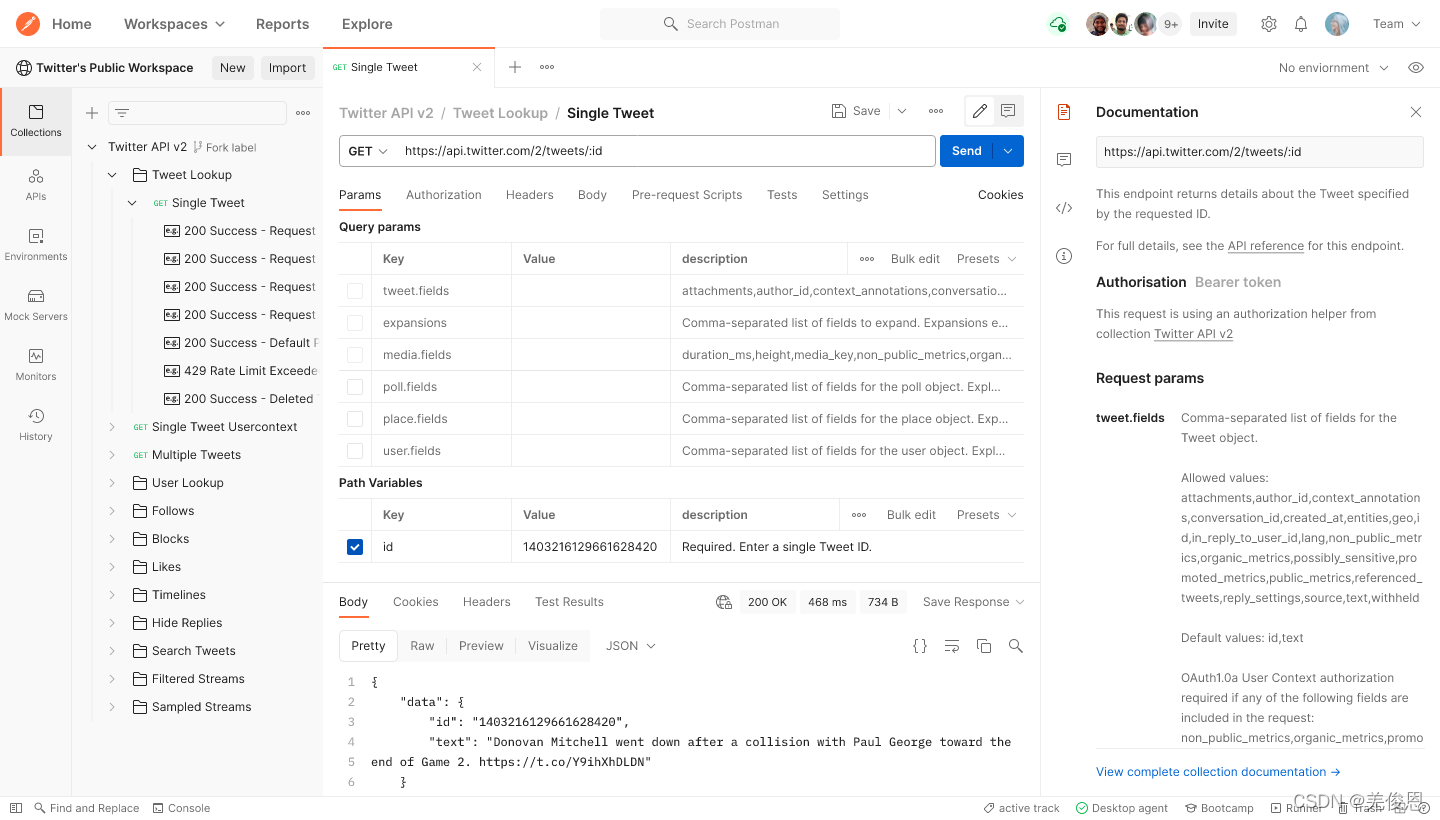Uncheck the id path variable checkbox
The width and height of the screenshot is (1440, 820).
click(x=355, y=547)
